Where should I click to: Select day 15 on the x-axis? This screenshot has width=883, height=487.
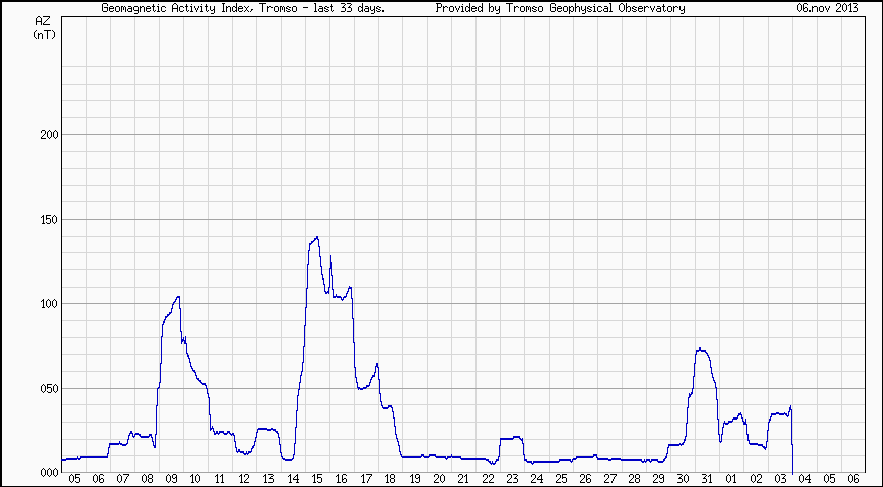tap(317, 480)
